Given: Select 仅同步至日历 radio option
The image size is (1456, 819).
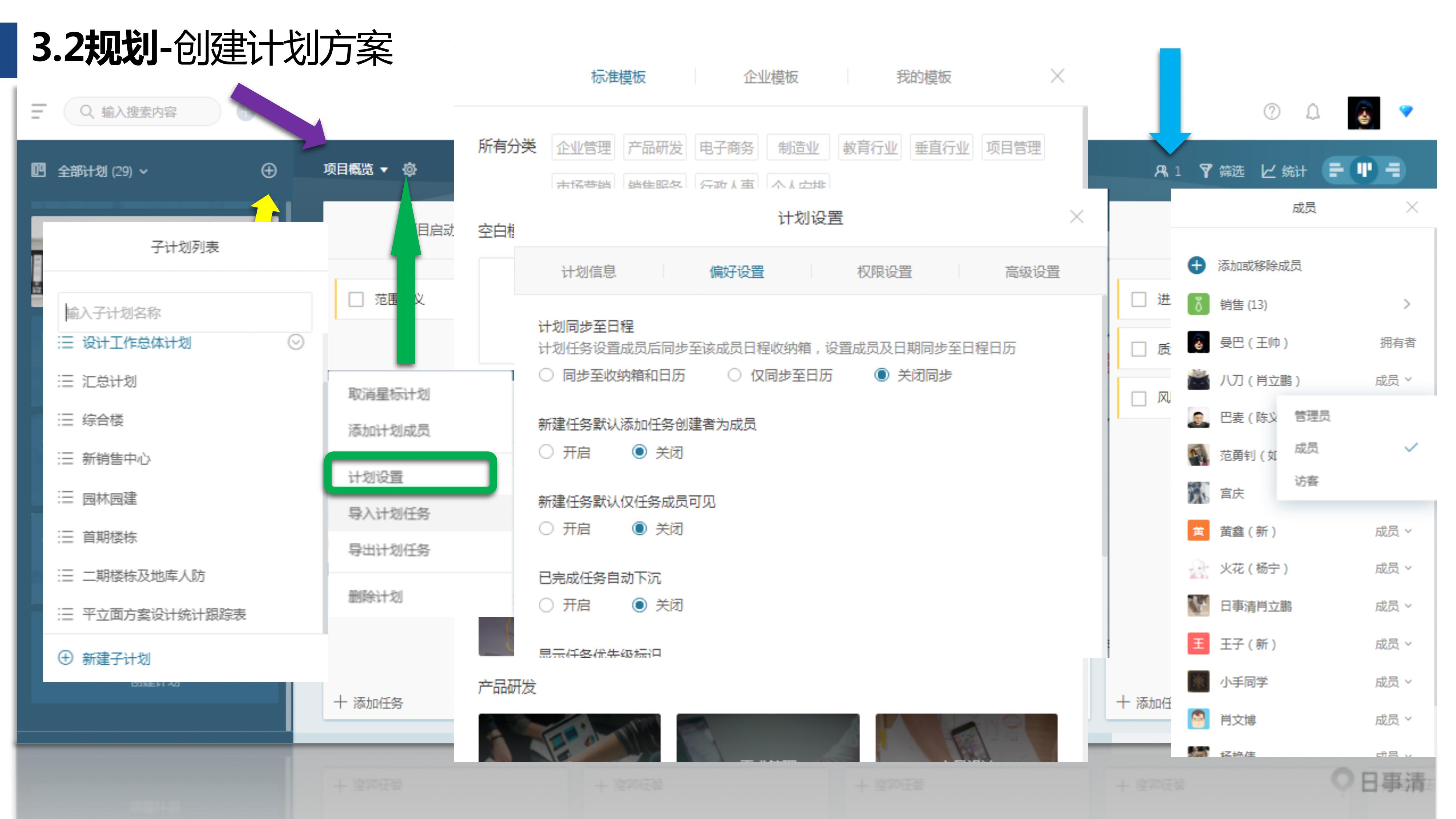Looking at the screenshot, I should (734, 375).
